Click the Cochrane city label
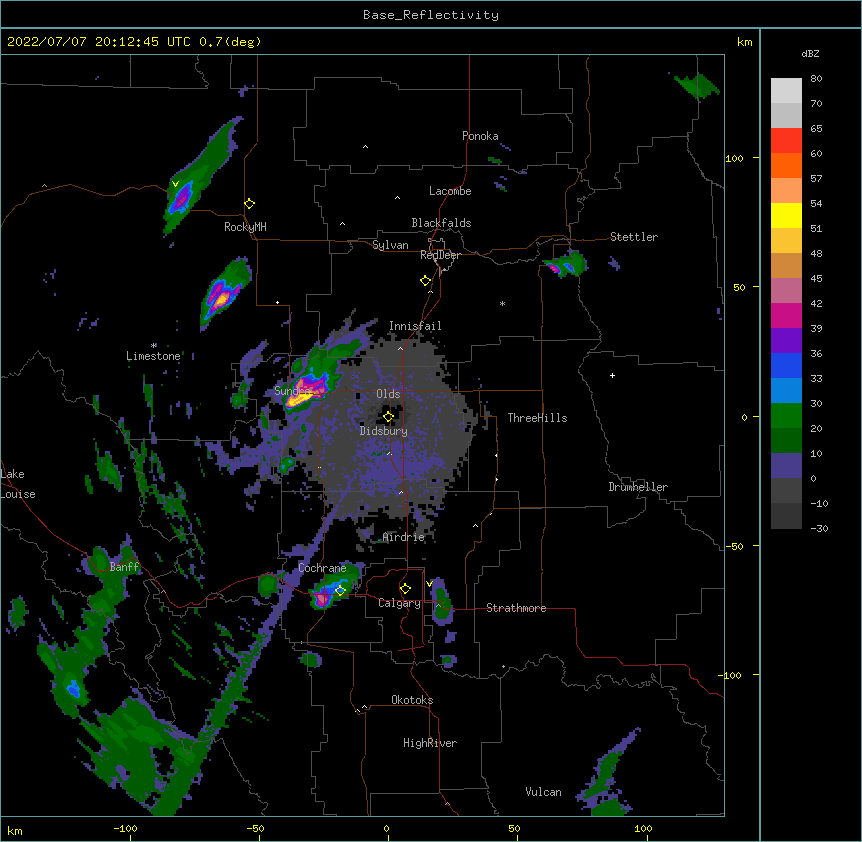The image size is (862, 842). click(322, 568)
